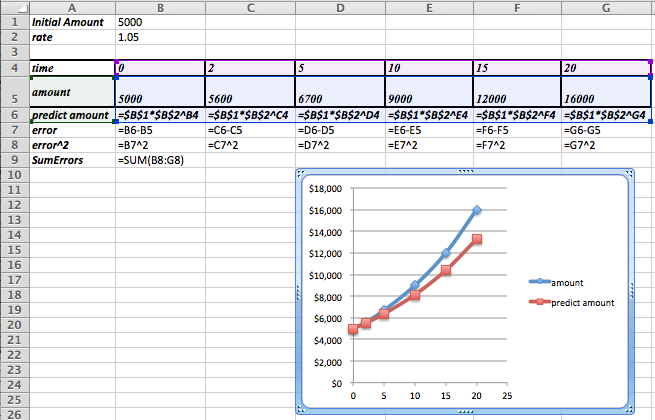Viewport: 655px width, 420px height.
Task: Click the predict amount formula in column D
Action: pyautogui.click(x=339, y=116)
